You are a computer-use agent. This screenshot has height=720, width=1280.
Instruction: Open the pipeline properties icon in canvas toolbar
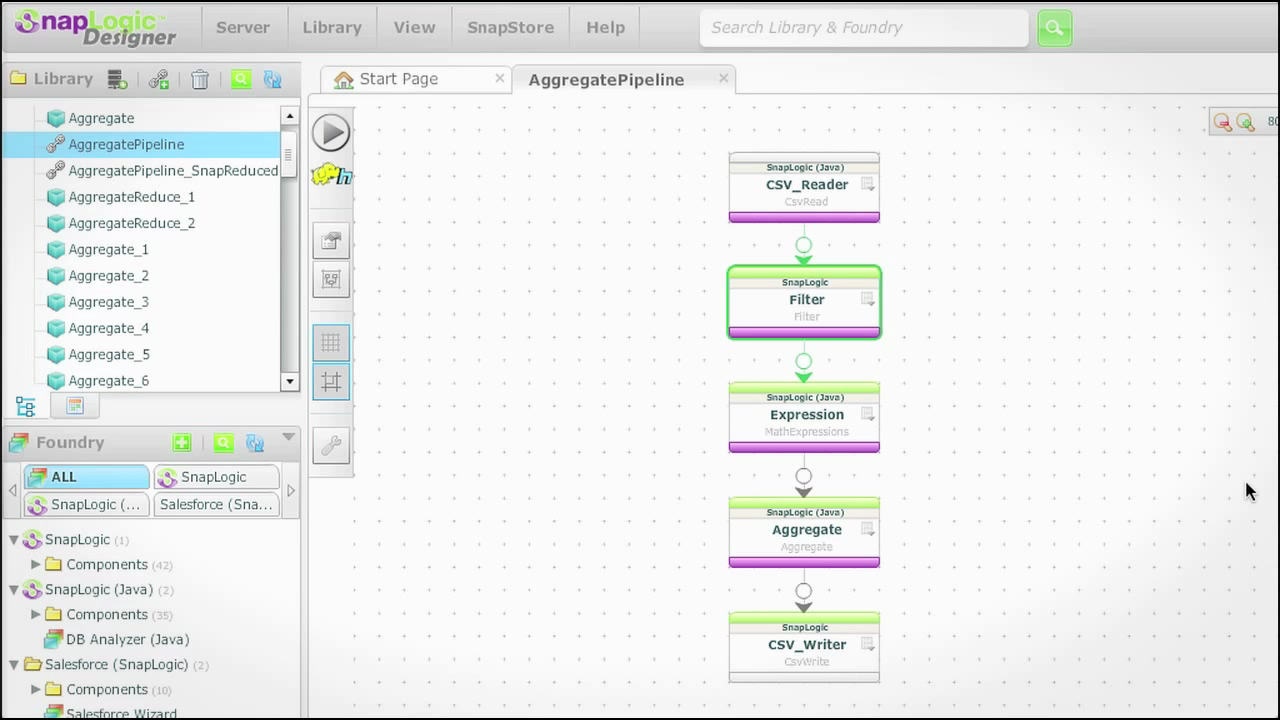(331, 241)
